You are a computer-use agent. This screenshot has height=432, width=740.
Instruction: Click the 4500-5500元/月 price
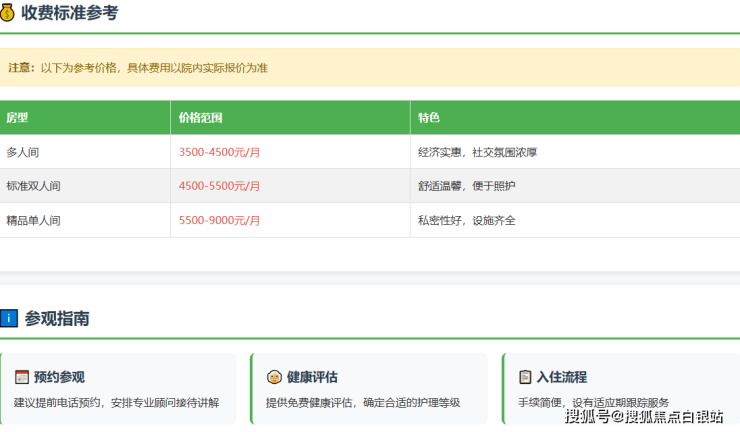[219, 186]
